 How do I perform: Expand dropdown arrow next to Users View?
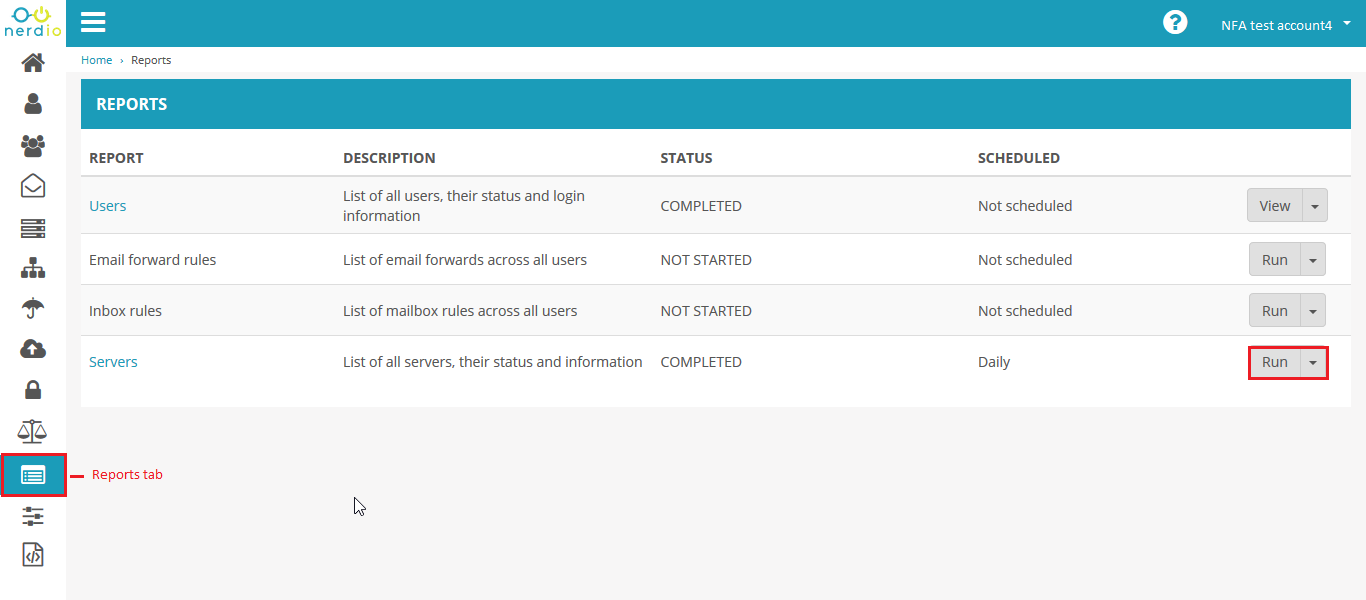[x=1314, y=206]
